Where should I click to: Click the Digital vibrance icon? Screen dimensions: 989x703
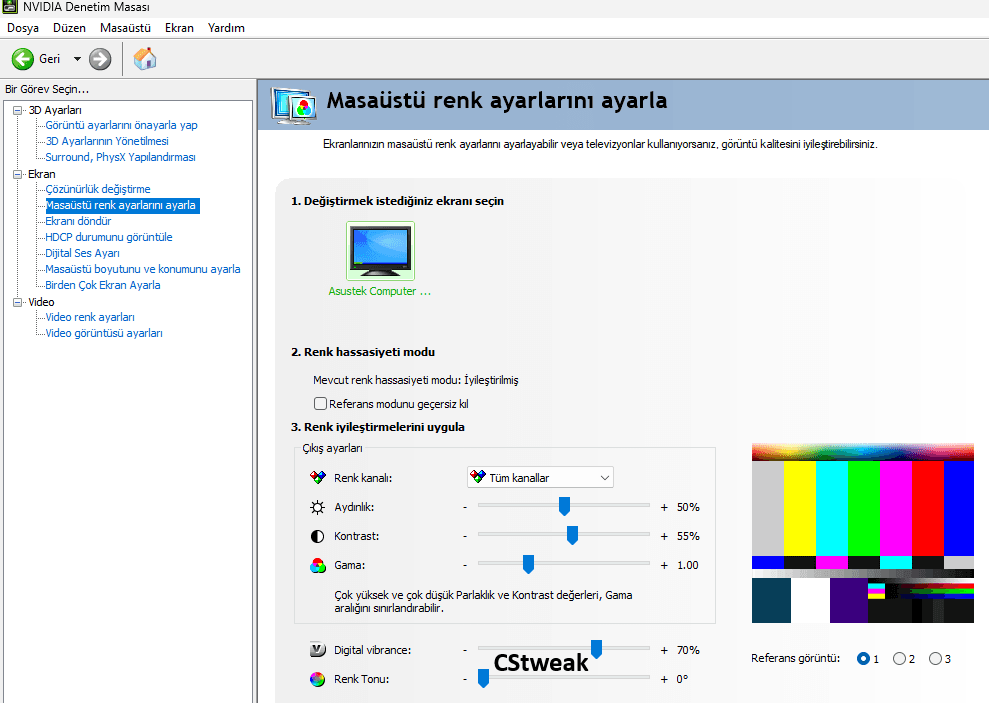(317, 650)
